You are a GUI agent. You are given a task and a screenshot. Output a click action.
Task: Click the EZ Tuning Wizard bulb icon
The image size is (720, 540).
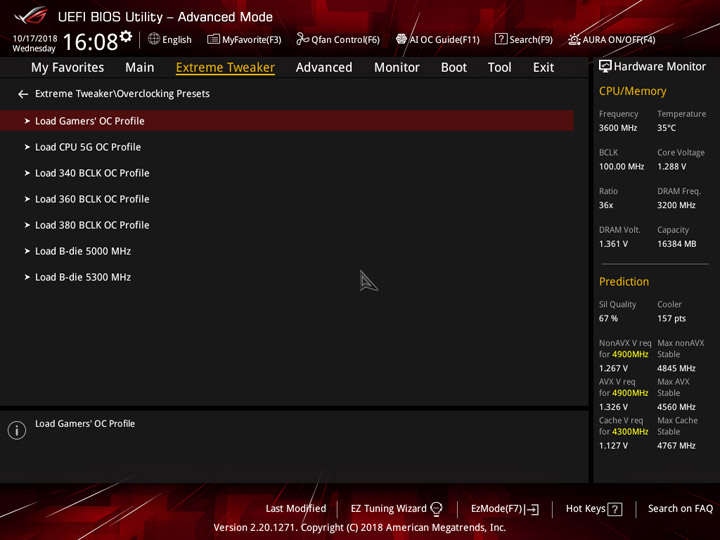click(x=436, y=509)
